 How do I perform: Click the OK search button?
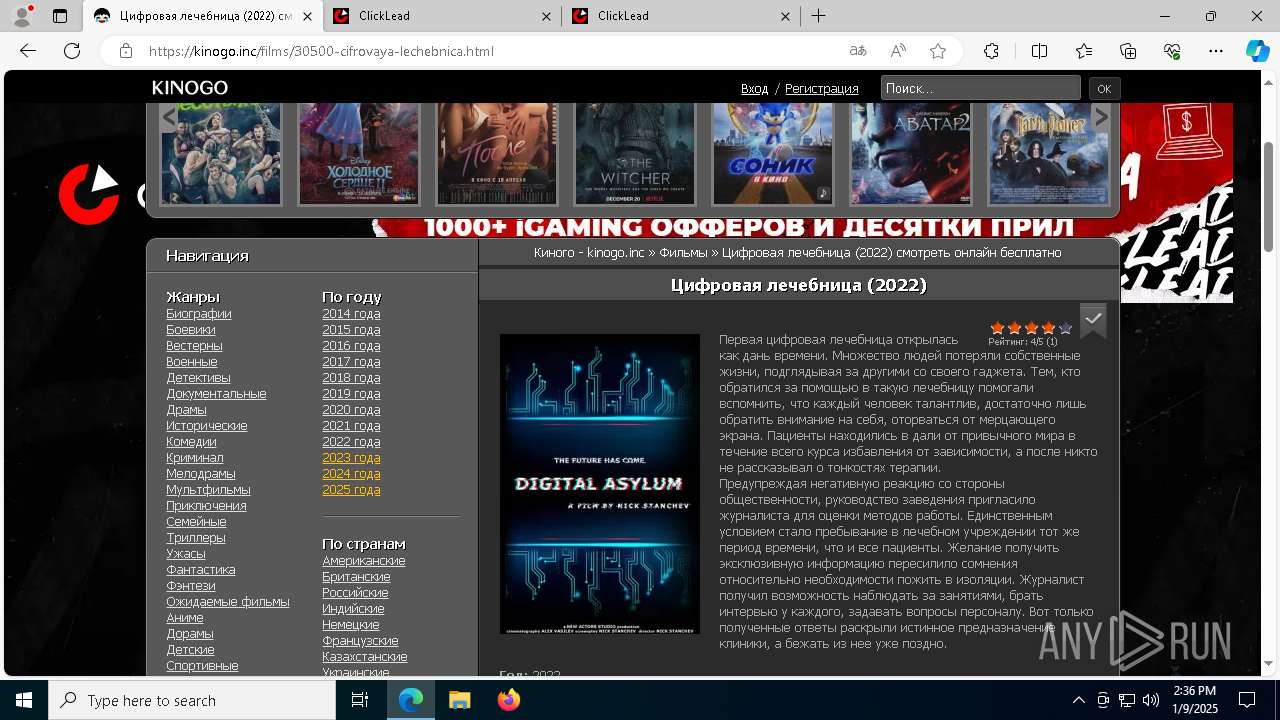[1104, 88]
